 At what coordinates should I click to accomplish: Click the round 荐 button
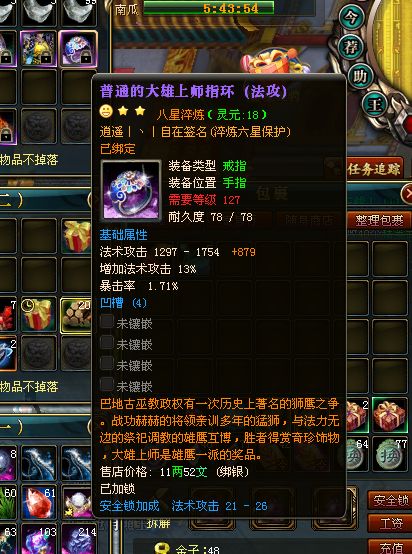(x=351, y=46)
